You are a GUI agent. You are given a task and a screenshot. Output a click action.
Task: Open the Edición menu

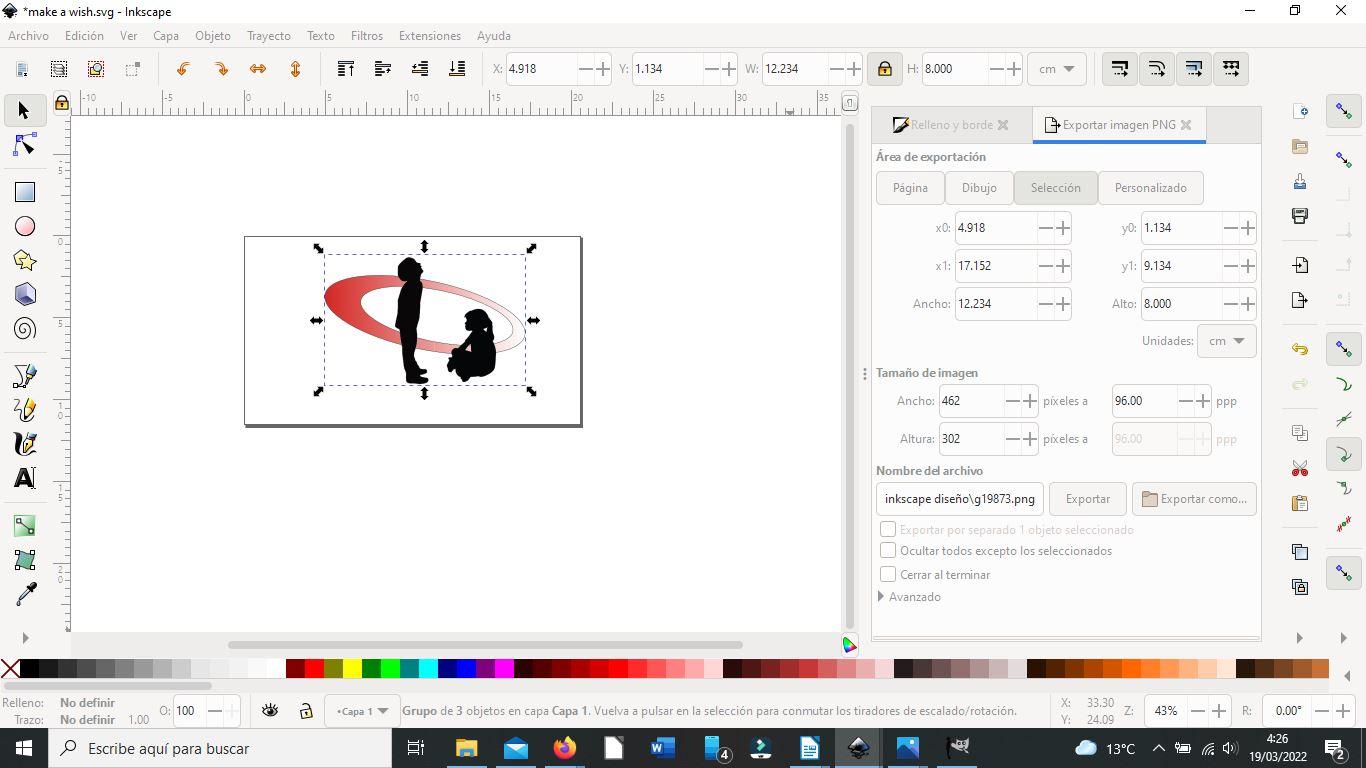pyautogui.click(x=84, y=36)
